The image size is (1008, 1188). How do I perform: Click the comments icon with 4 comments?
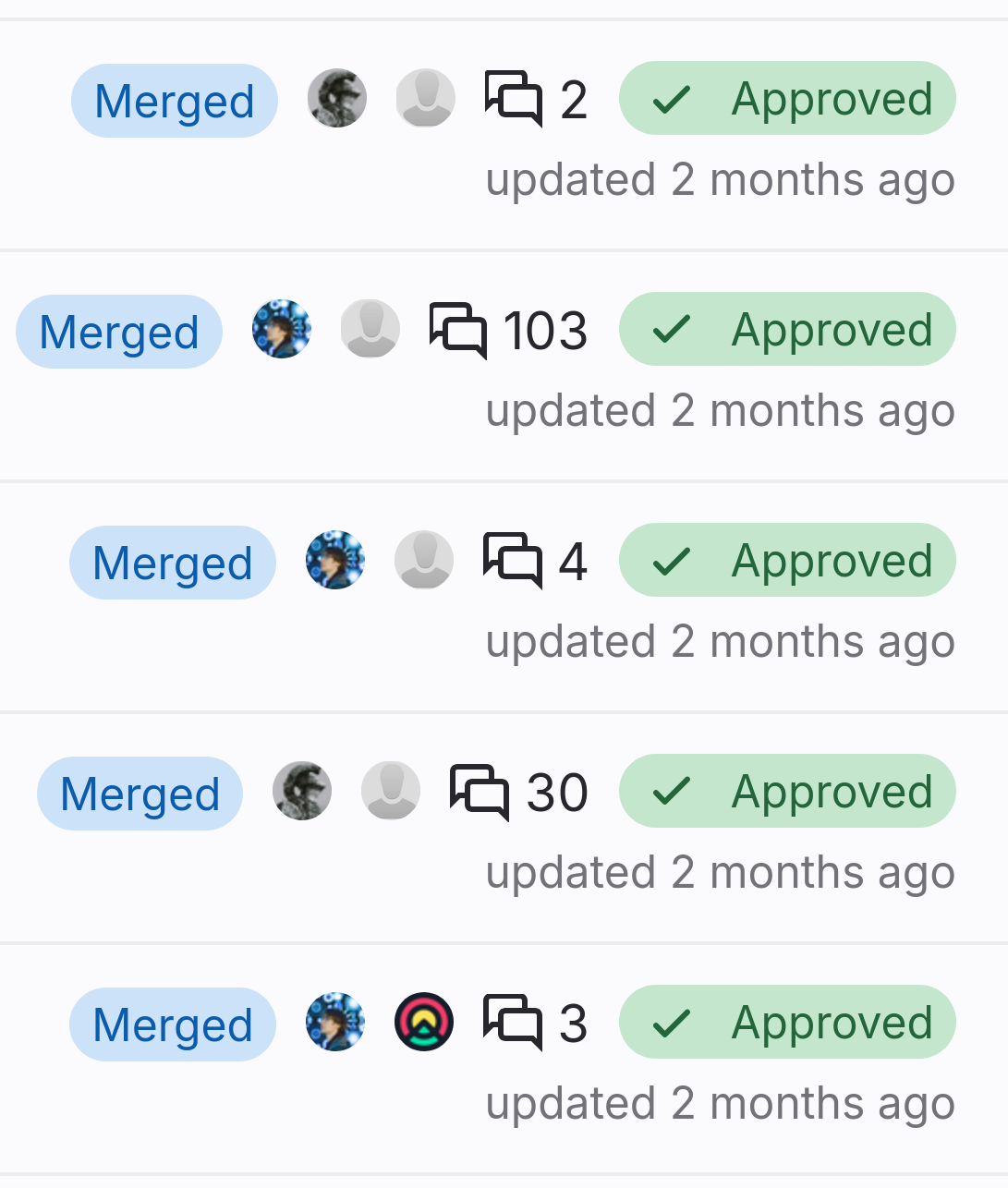(512, 560)
